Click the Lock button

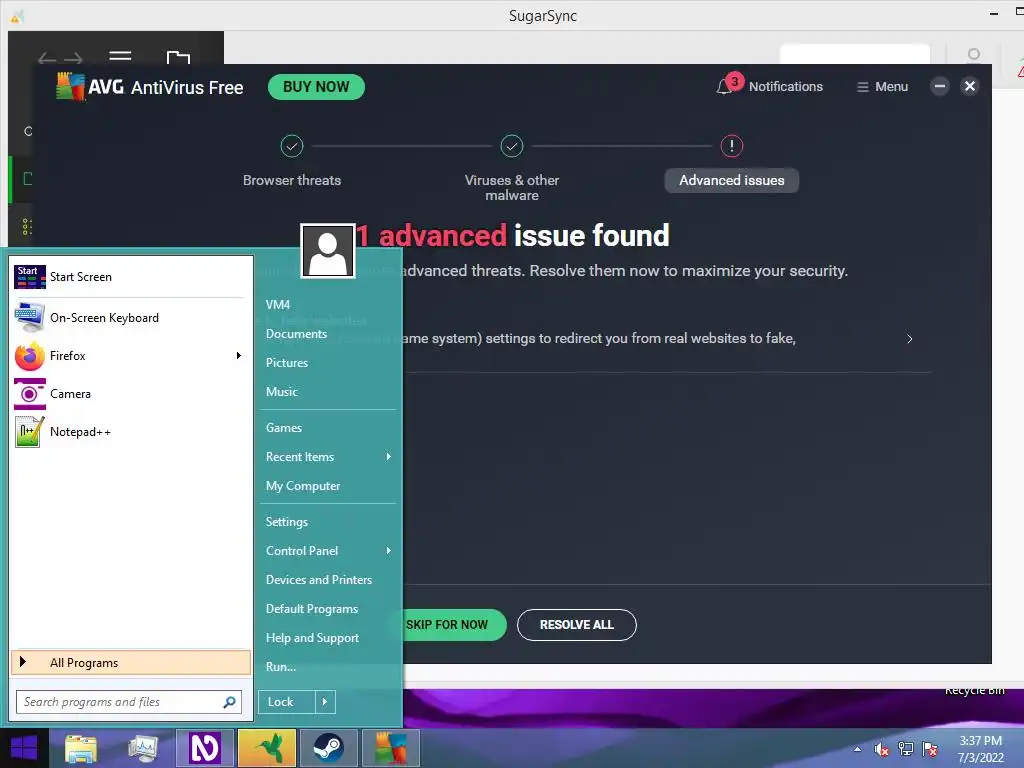tap(287, 702)
